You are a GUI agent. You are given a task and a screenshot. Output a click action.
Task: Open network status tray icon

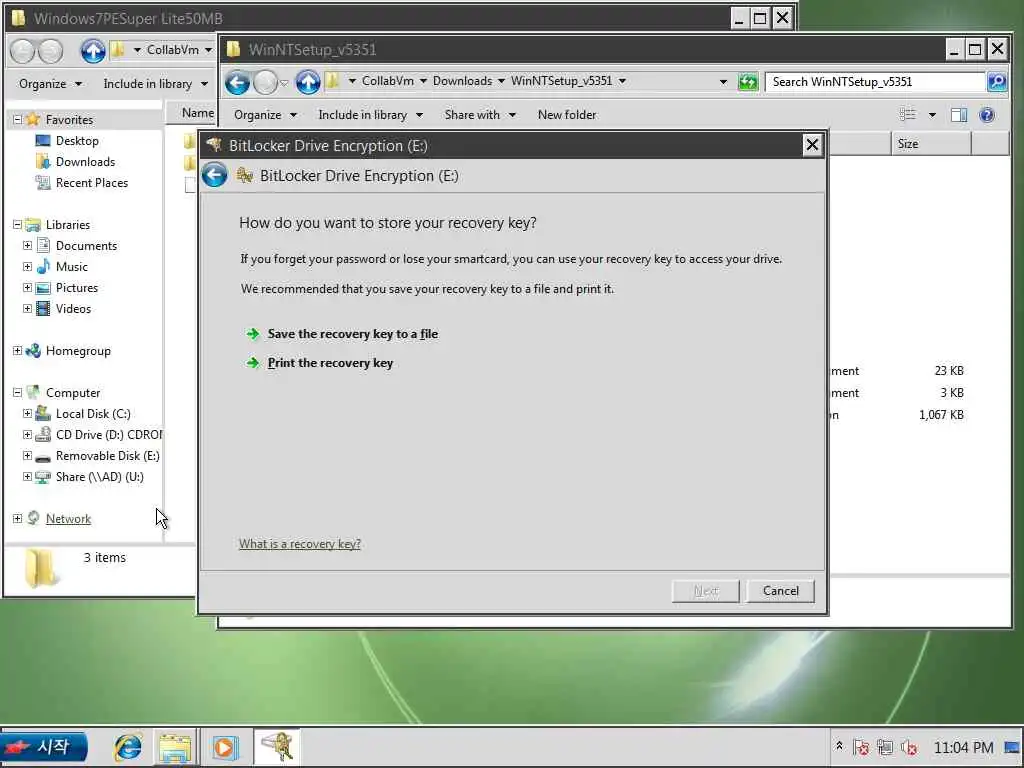pyautogui.click(x=885, y=747)
